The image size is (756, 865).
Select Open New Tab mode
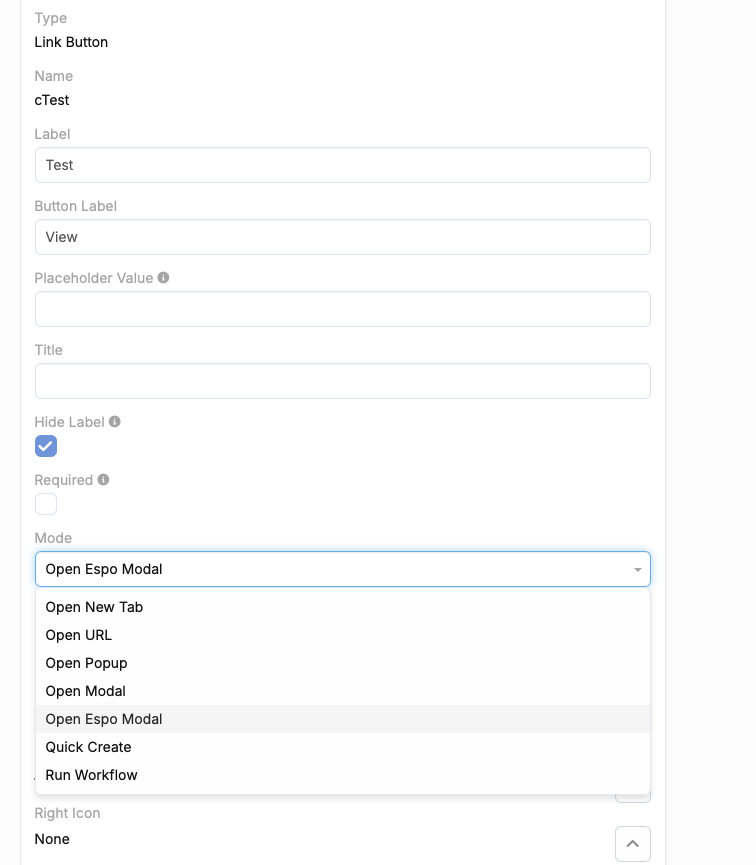point(94,607)
